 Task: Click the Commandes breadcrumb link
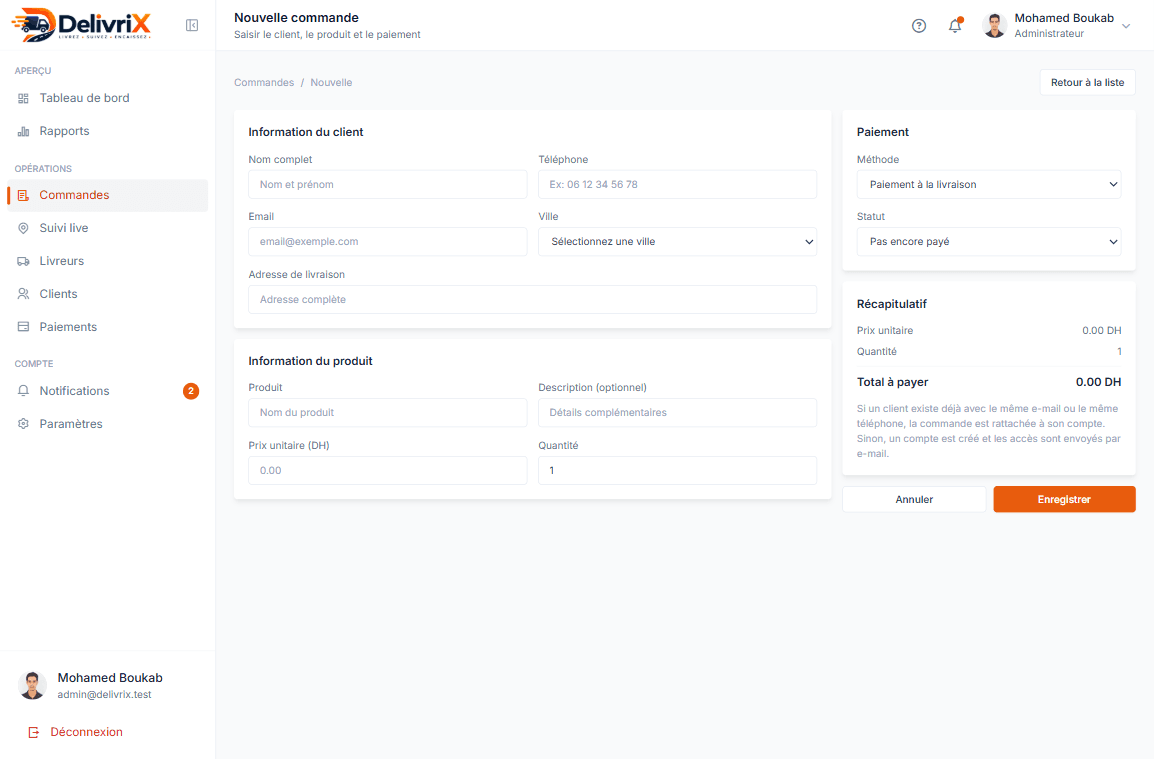[x=264, y=82]
